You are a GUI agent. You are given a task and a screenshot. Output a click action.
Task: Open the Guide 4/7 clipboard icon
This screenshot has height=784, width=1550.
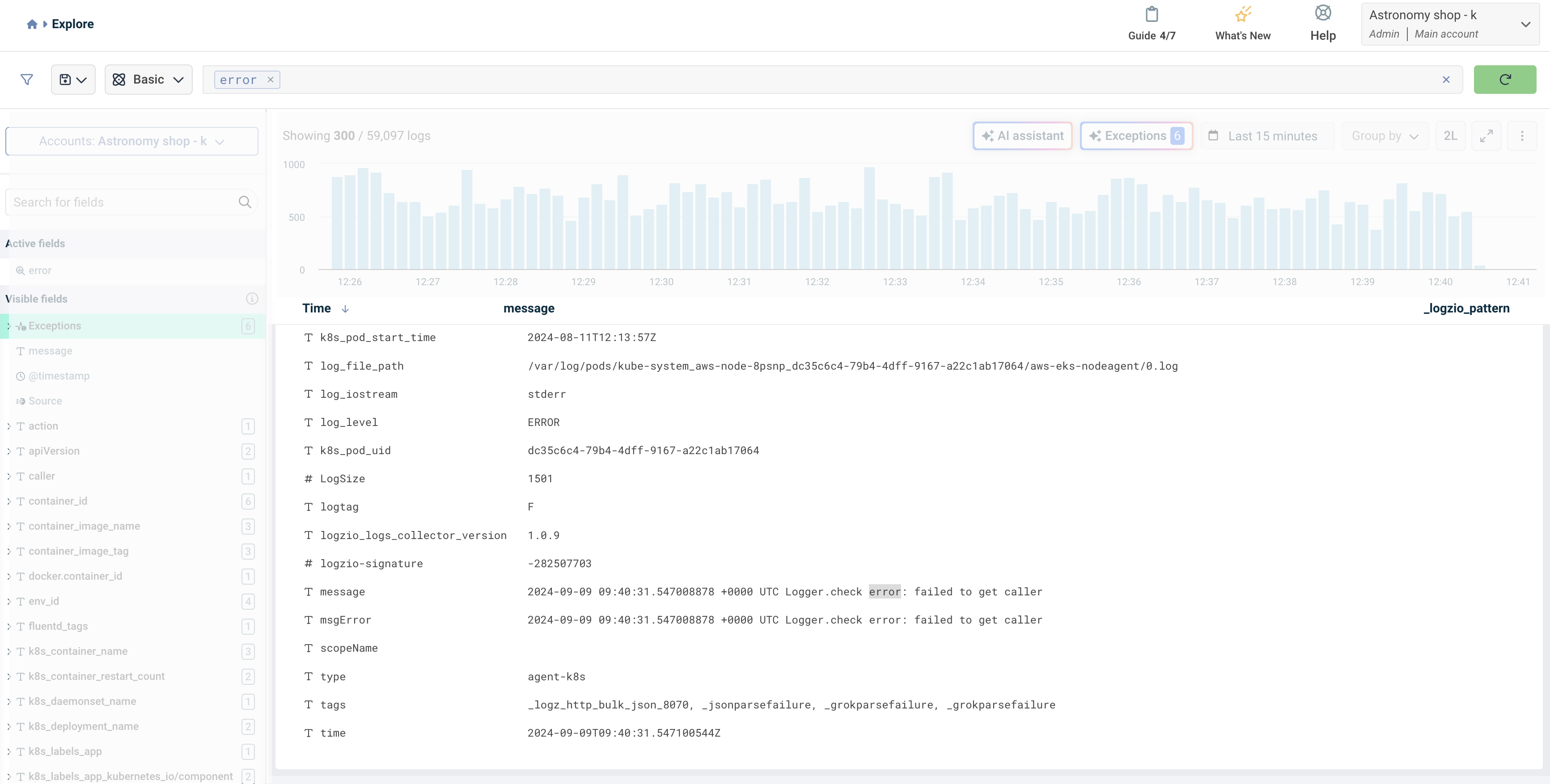[1152, 14]
